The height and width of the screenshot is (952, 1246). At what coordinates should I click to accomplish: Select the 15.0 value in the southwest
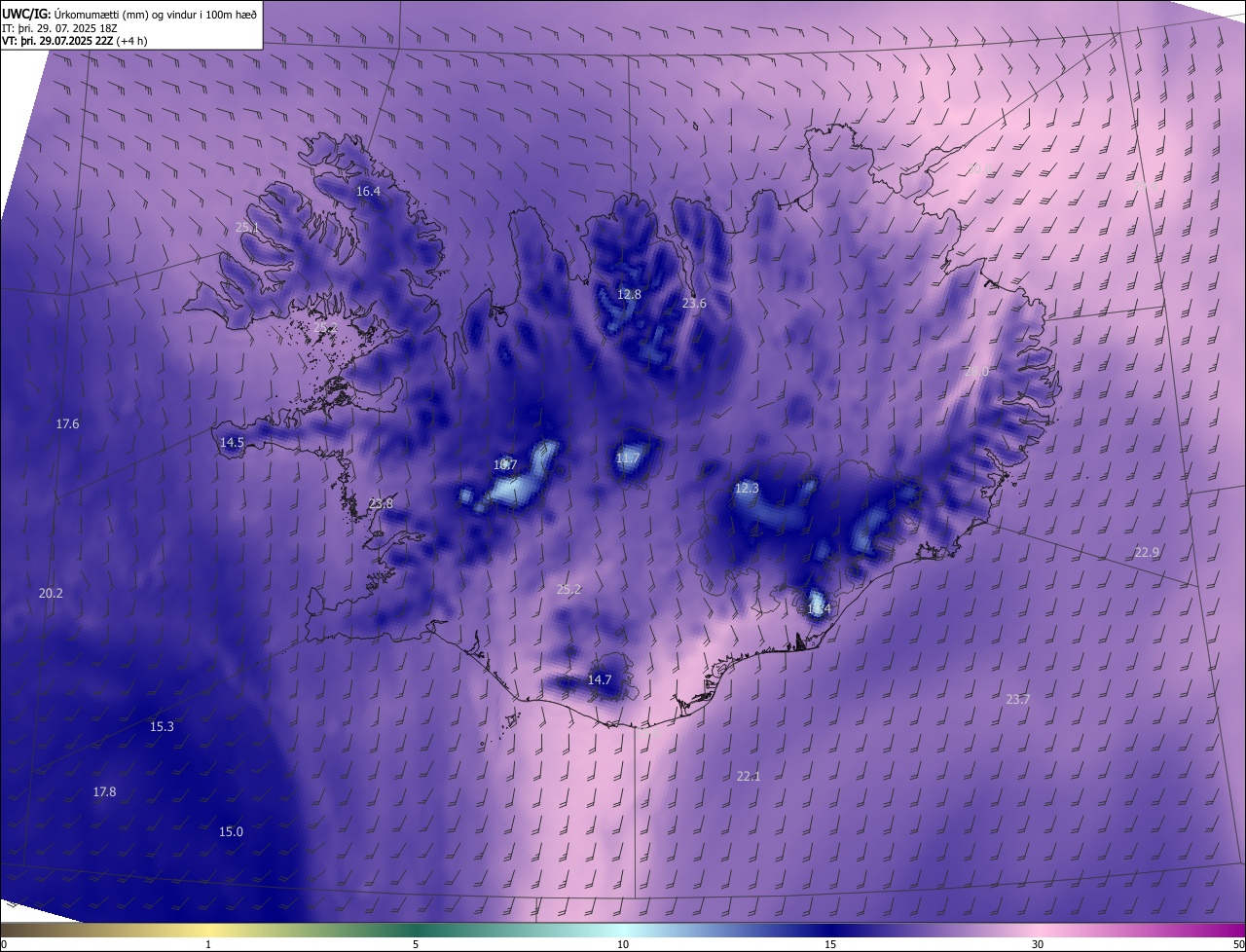point(231,832)
